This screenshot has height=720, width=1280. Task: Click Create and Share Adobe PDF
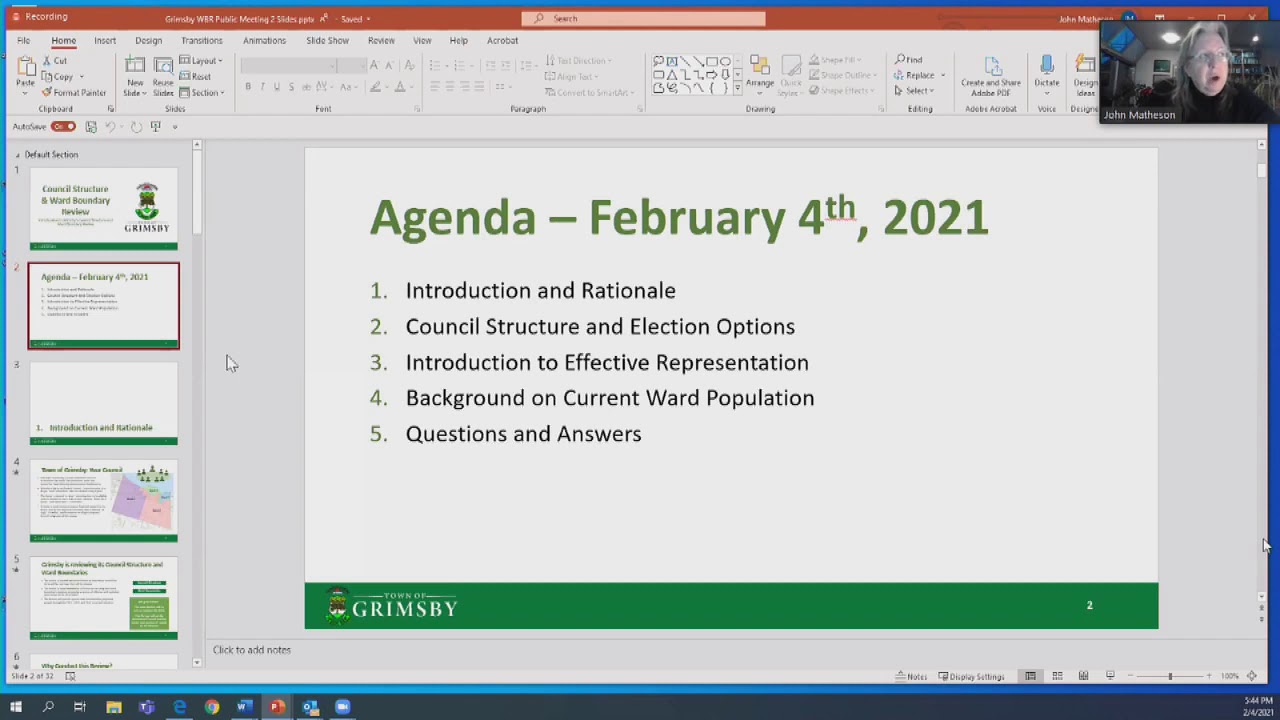point(991,76)
